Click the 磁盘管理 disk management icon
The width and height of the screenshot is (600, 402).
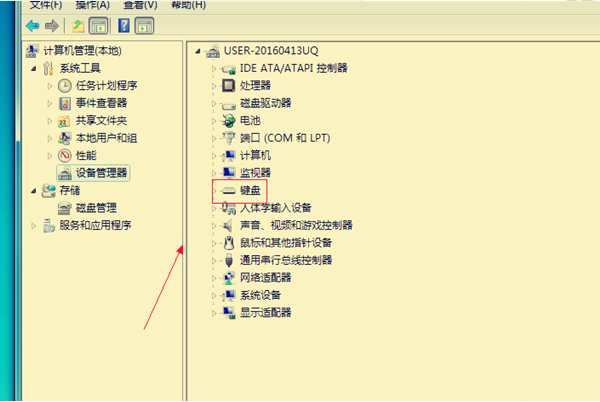coord(66,208)
